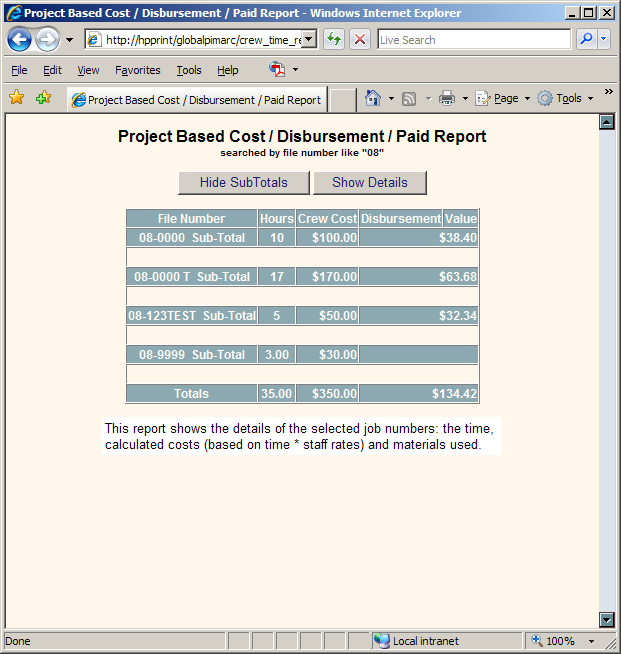Click the Add to Favorites icon
The image size is (621, 654).
pos(43,98)
